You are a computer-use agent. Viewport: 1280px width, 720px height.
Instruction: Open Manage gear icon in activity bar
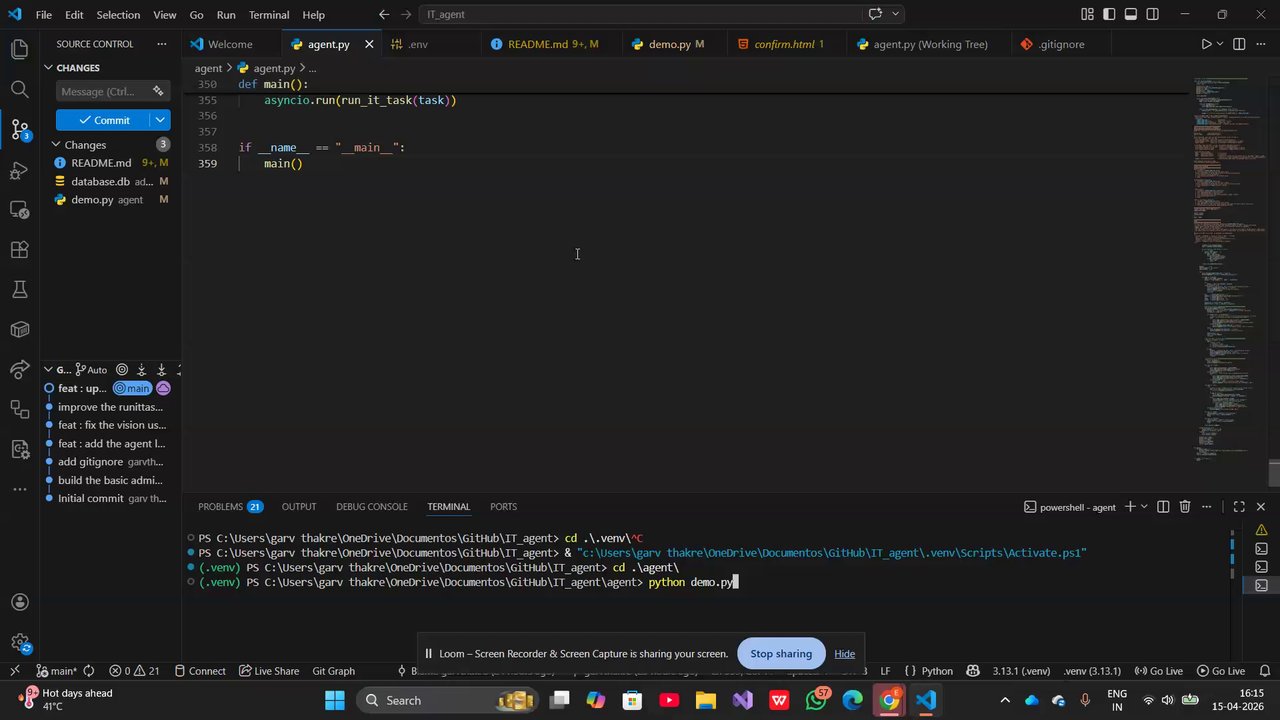(x=19, y=643)
